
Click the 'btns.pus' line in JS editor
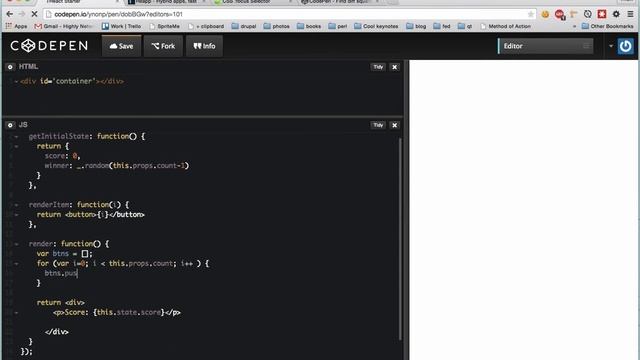click(x=61, y=273)
